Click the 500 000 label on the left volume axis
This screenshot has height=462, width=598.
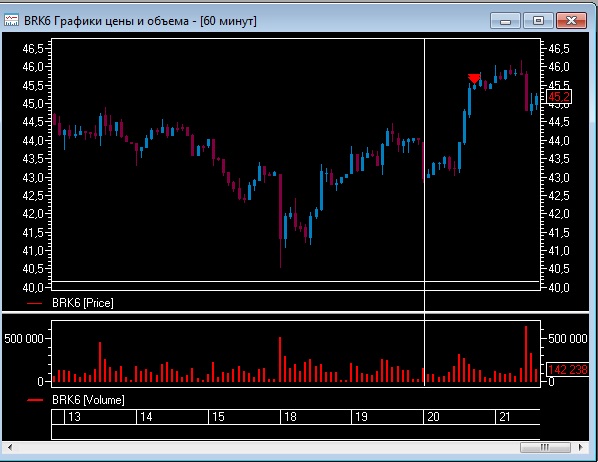click(24, 338)
